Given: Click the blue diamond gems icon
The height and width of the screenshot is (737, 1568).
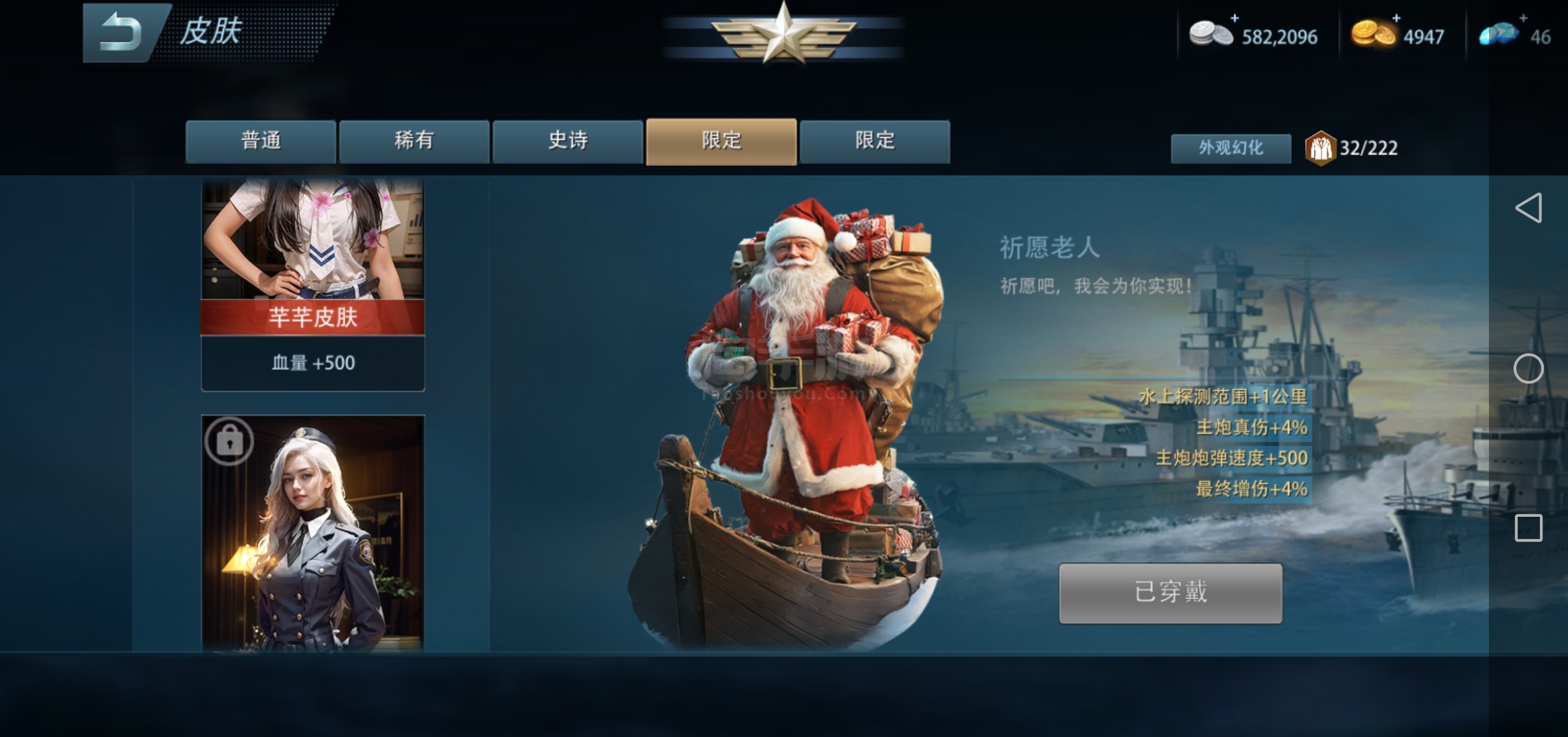Looking at the screenshot, I should (1499, 34).
